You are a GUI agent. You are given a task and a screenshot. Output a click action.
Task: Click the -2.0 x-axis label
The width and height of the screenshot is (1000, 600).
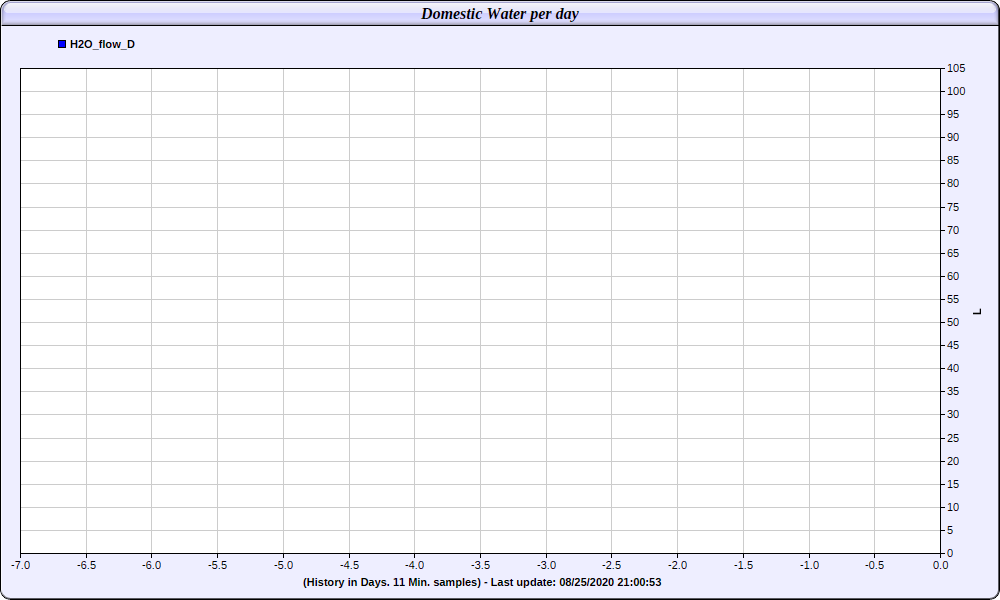coord(678,565)
